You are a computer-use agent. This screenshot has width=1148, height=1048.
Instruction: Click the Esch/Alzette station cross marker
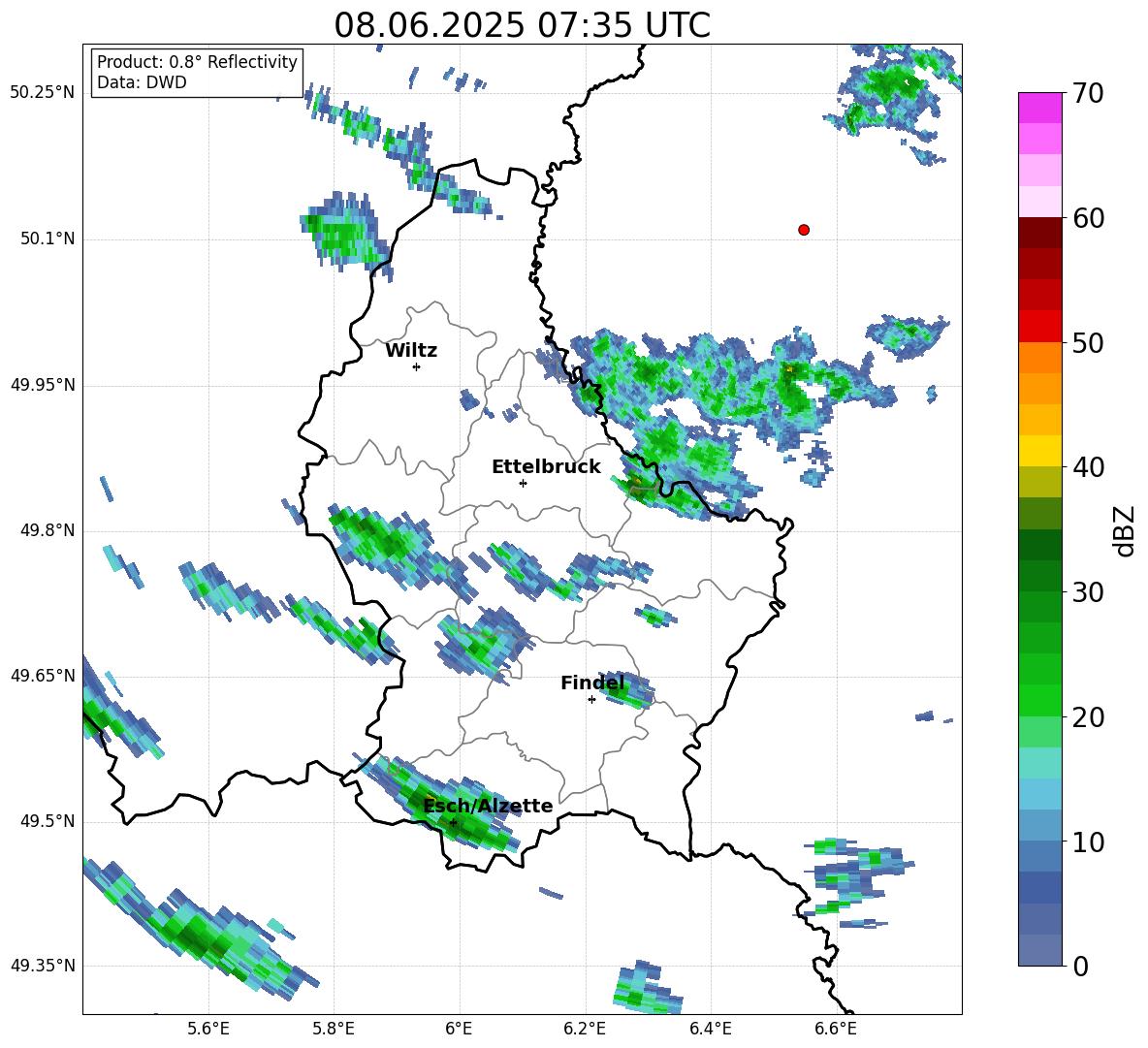point(453,822)
